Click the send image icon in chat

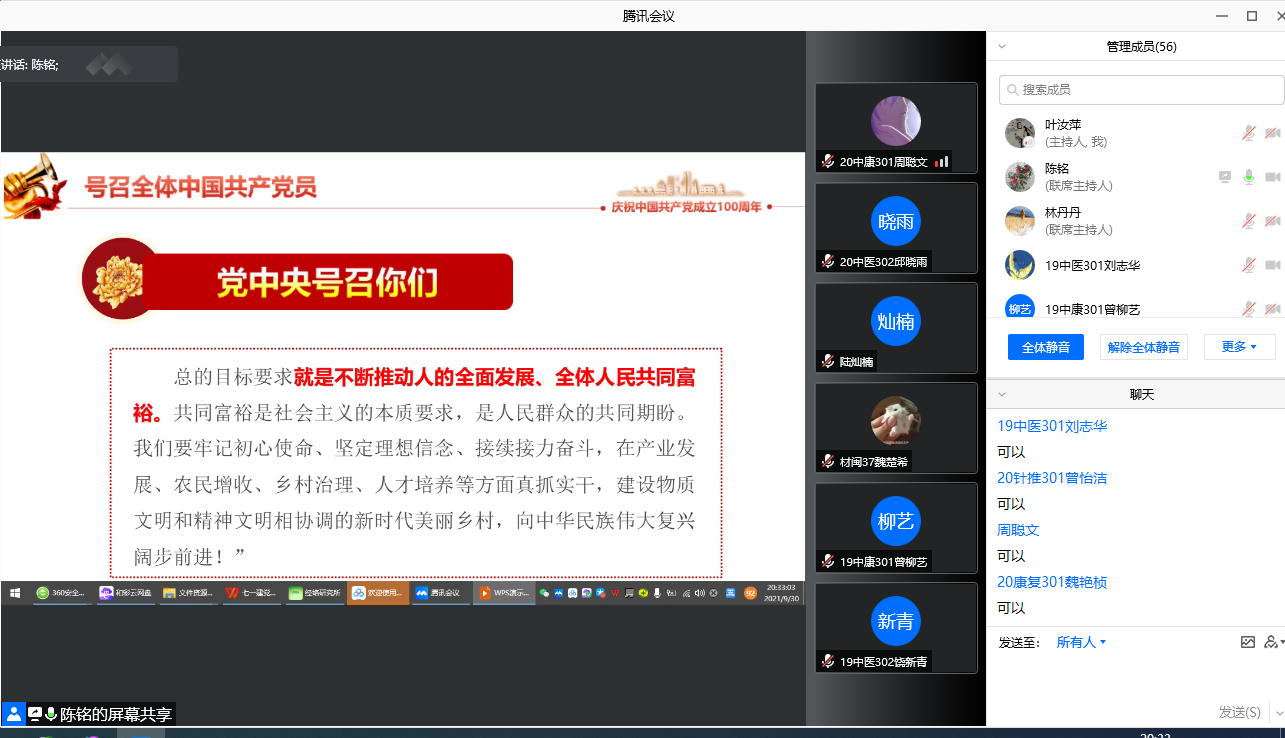click(1247, 642)
